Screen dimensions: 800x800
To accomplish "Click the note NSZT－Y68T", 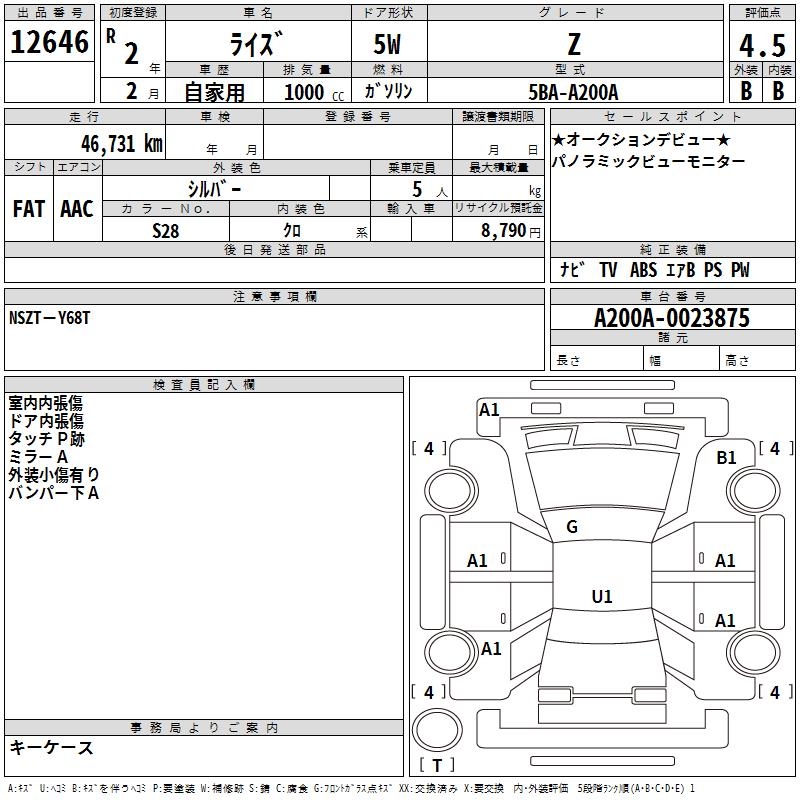I will tap(49, 318).
